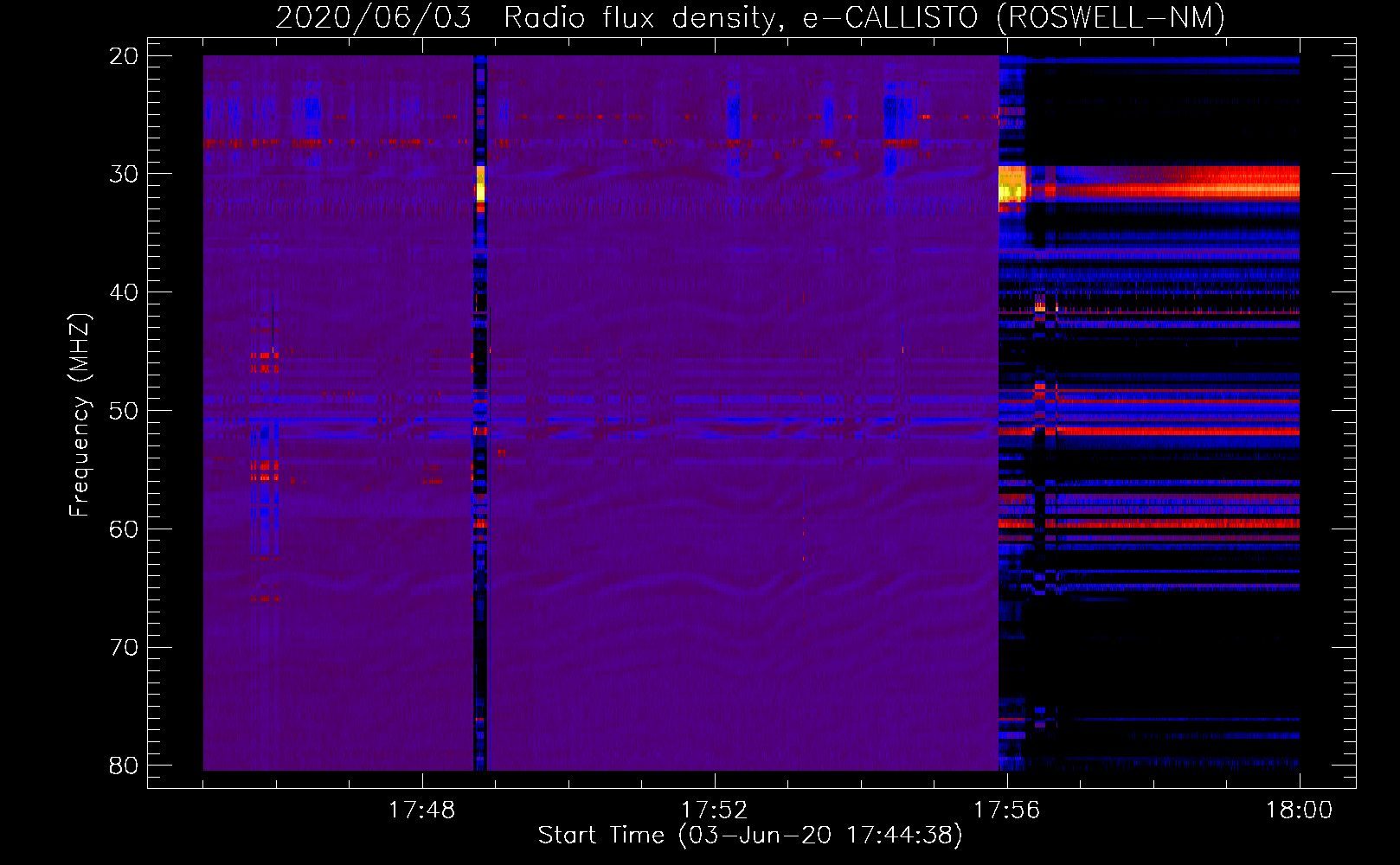Click the 17:56 time tick label
This screenshot has width=1400, height=865.
coord(1006,811)
